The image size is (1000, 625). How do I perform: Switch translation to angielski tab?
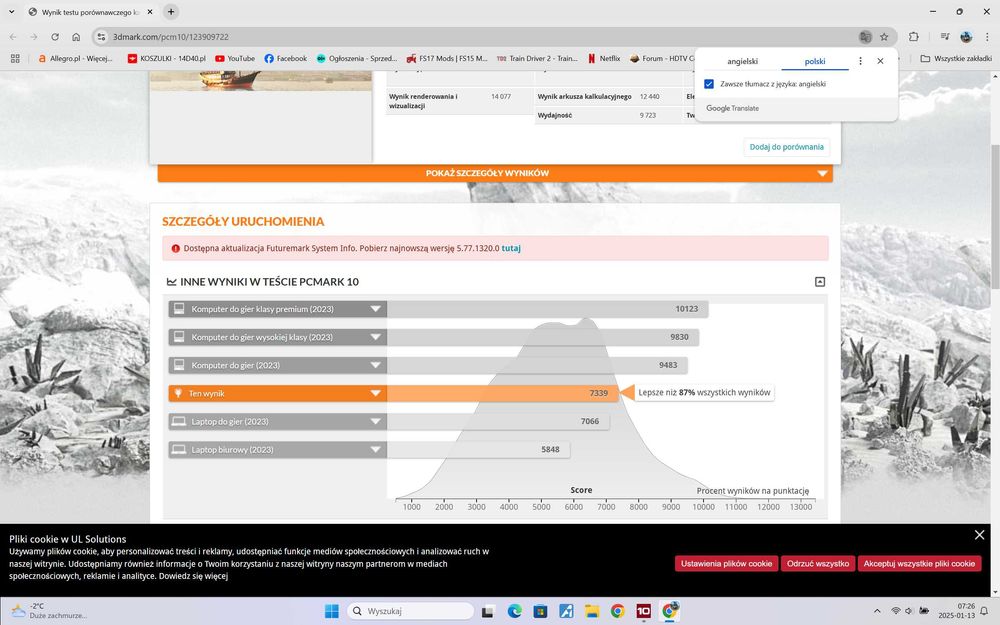(742, 61)
